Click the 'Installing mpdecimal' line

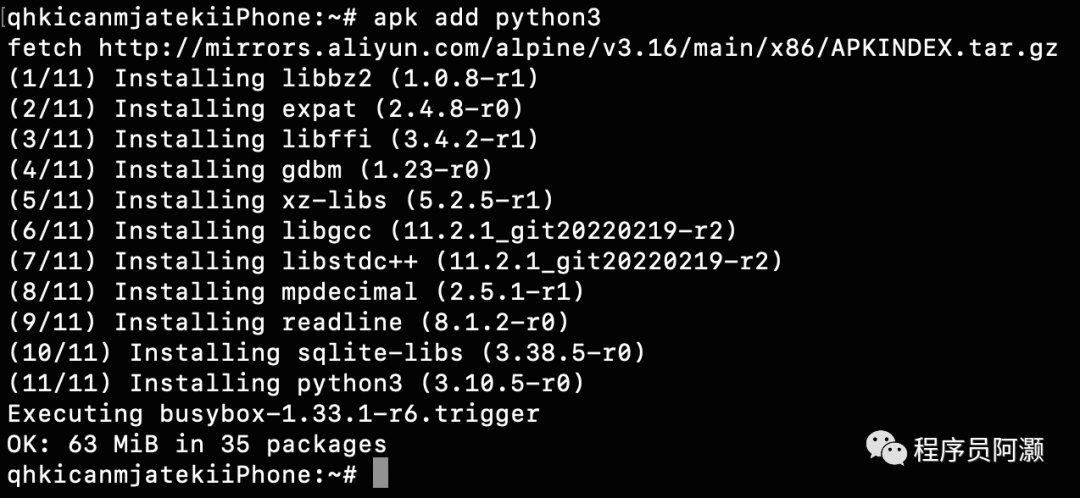click(x=295, y=291)
